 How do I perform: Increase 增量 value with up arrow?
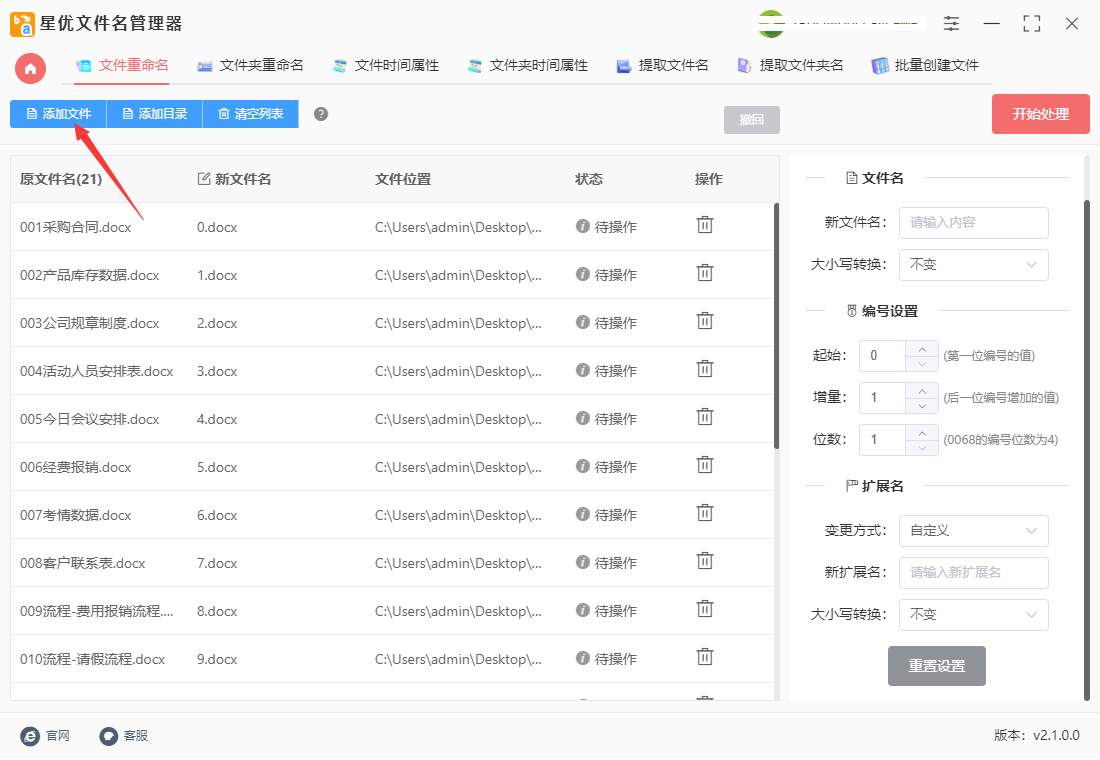pos(922,391)
